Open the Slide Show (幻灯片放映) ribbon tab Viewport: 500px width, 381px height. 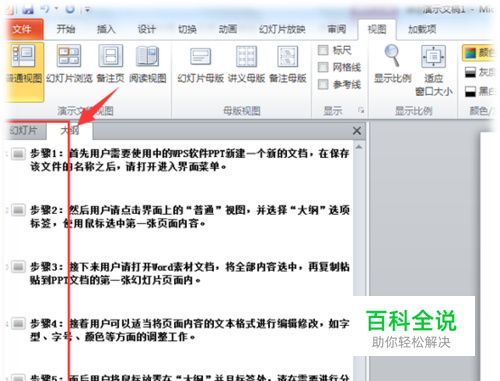point(282,29)
